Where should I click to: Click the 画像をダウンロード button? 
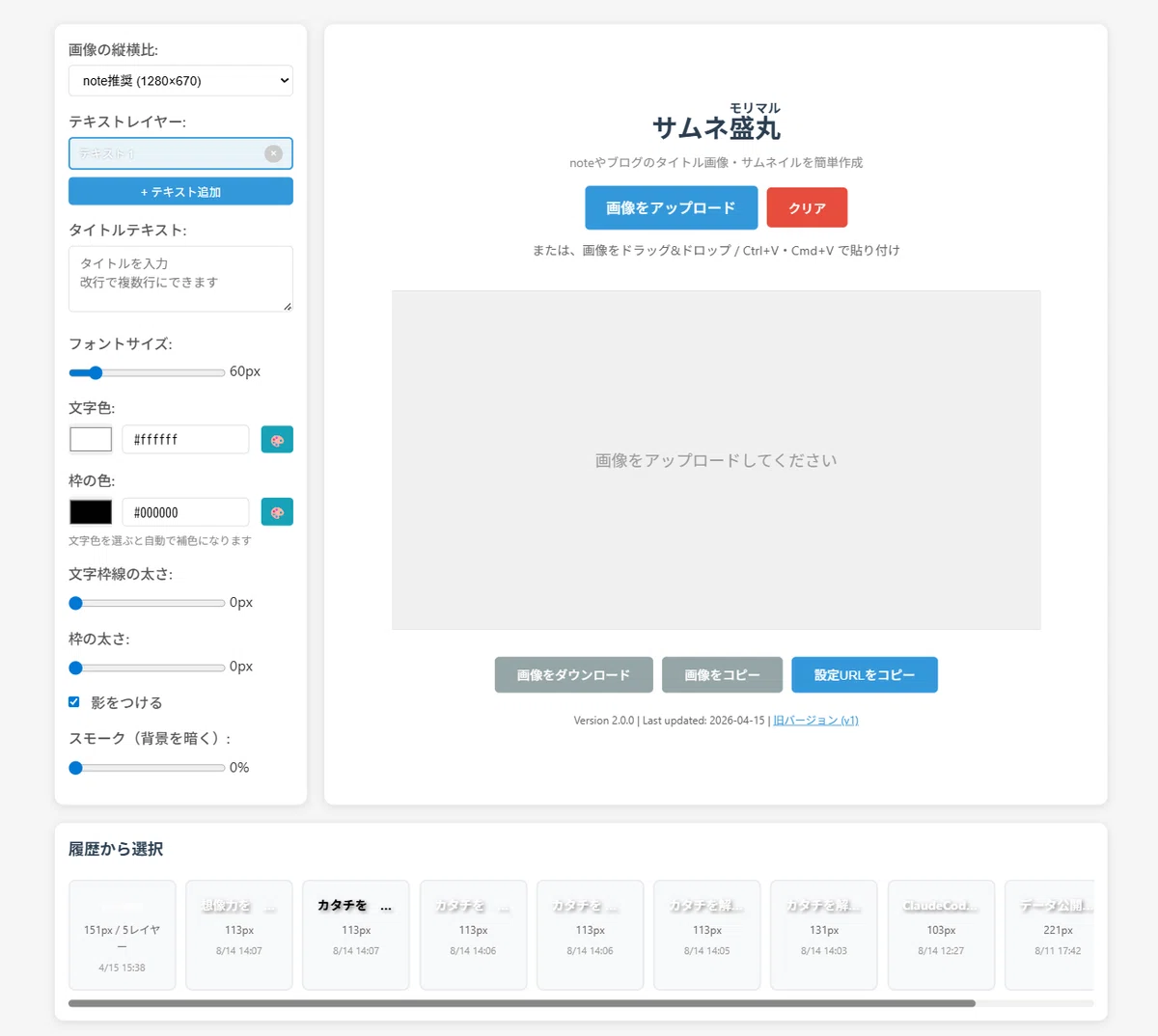tap(573, 675)
